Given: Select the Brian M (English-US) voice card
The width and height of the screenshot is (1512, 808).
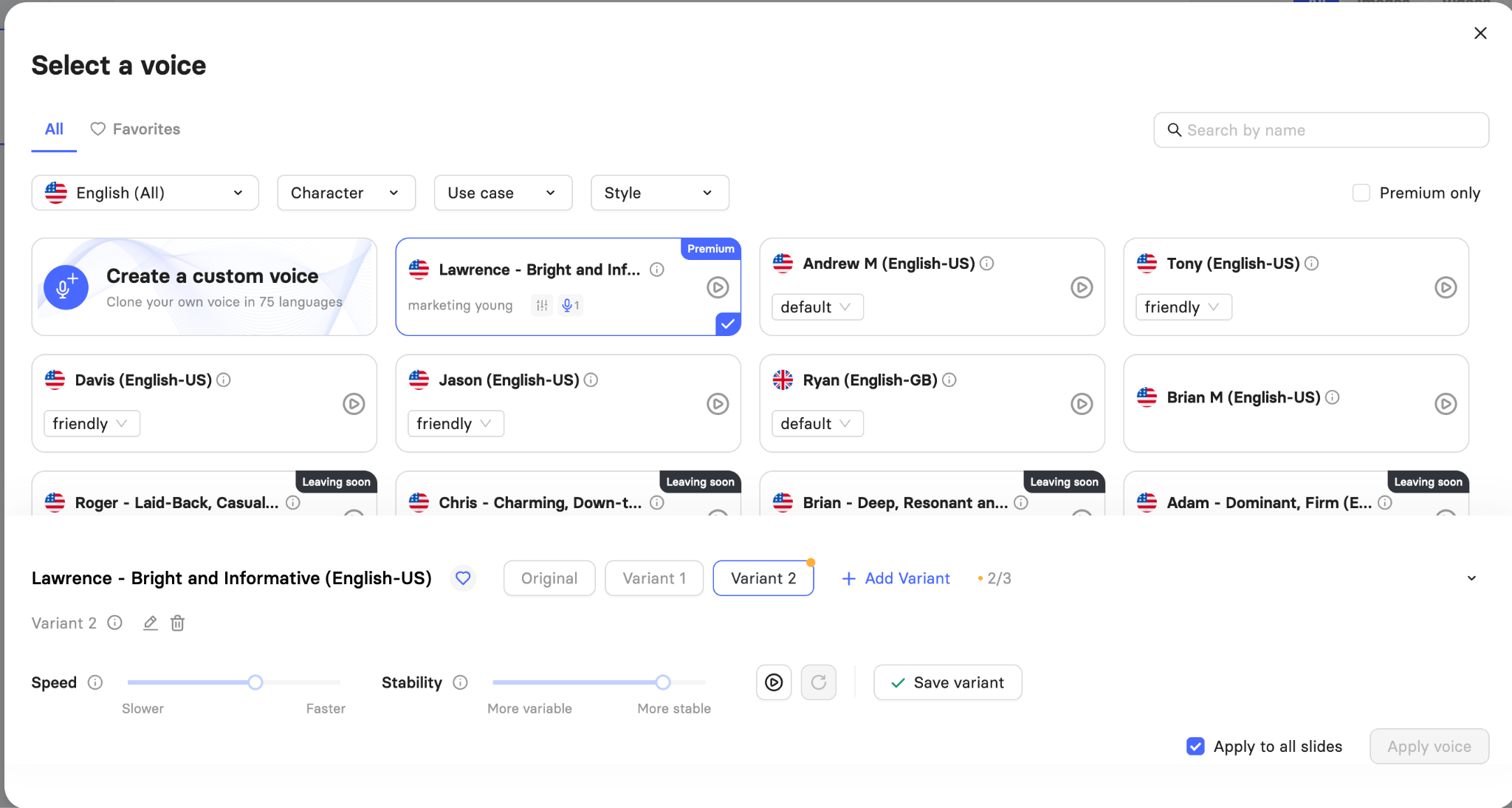Looking at the screenshot, I should [x=1296, y=403].
